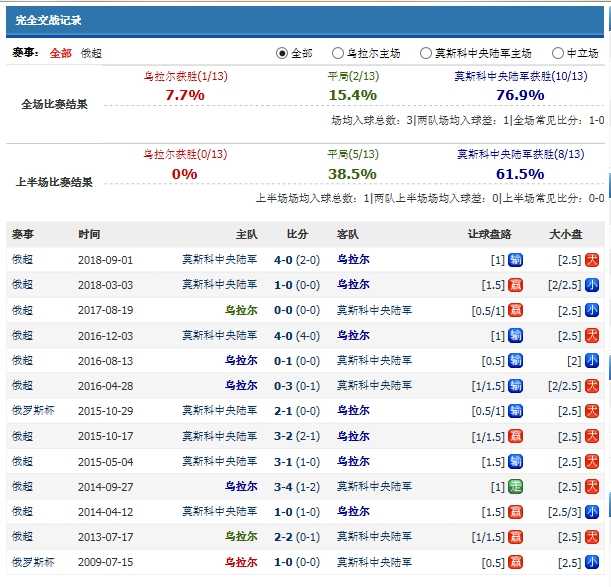Click the 7.7% 乌拉尔 win percentage

click(185, 95)
